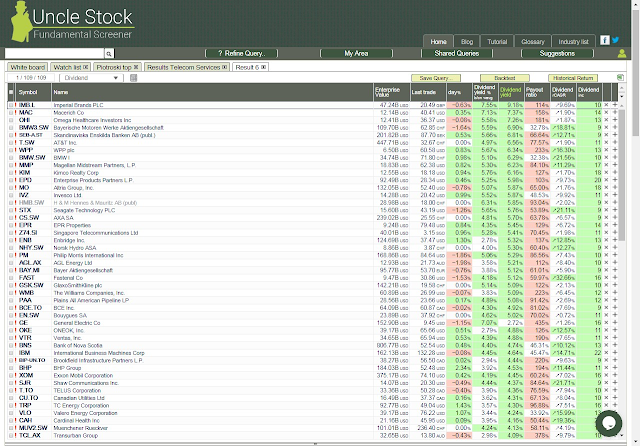Click the Refine Query button
The image size is (640, 446).
point(242,53)
